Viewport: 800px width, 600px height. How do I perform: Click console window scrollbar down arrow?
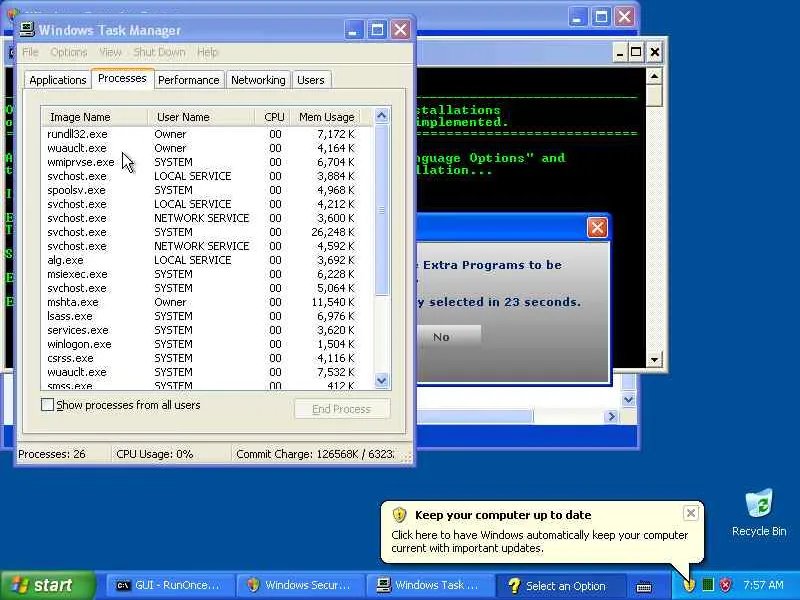coord(654,360)
